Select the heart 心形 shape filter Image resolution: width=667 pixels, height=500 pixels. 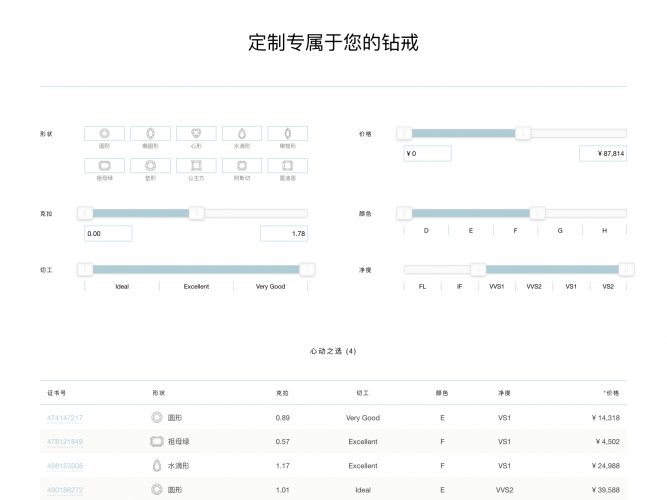click(196, 134)
